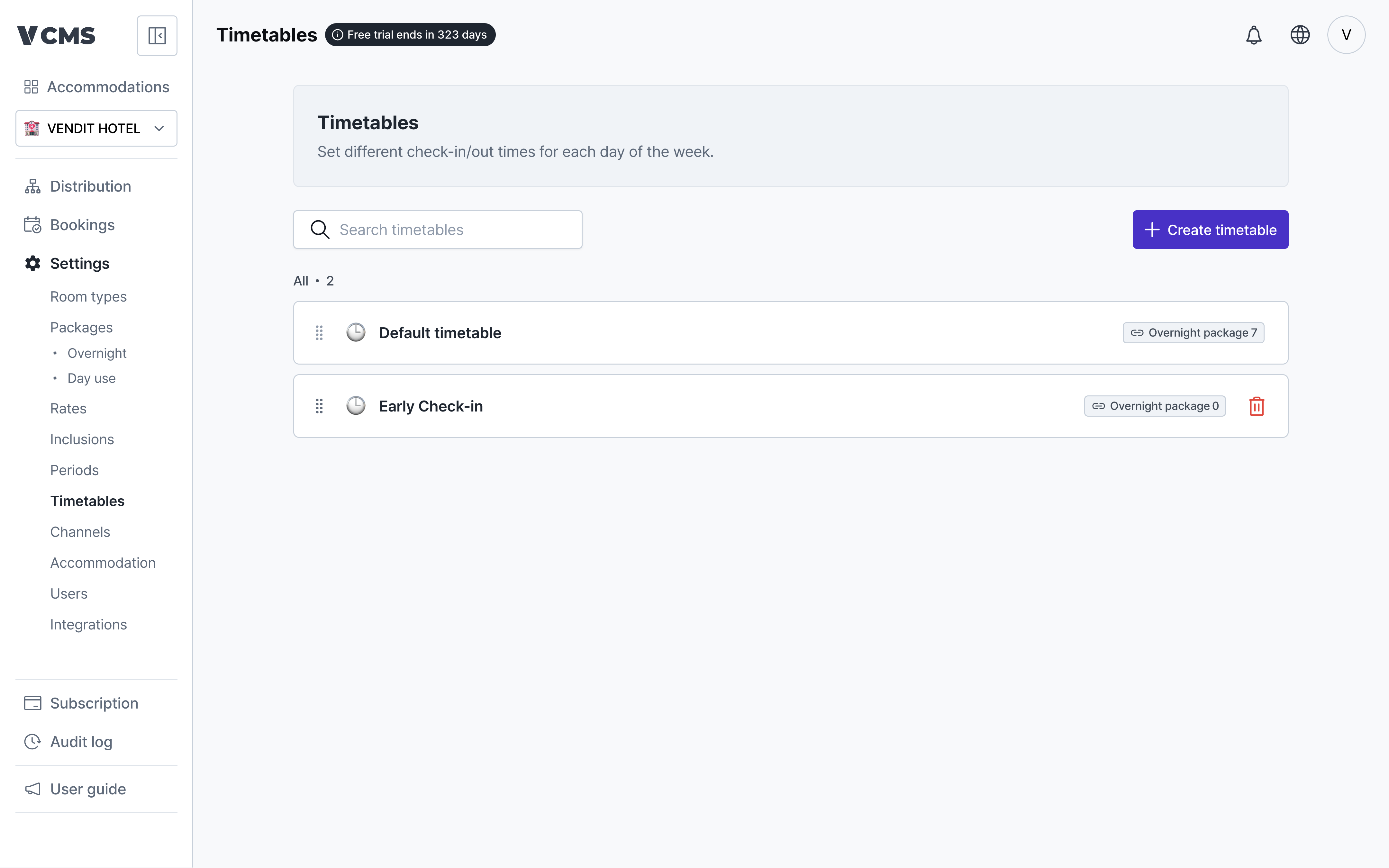This screenshot has width=1389, height=868.
Task: Click the Early Check-in clock icon
Action: [x=356, y=405]
